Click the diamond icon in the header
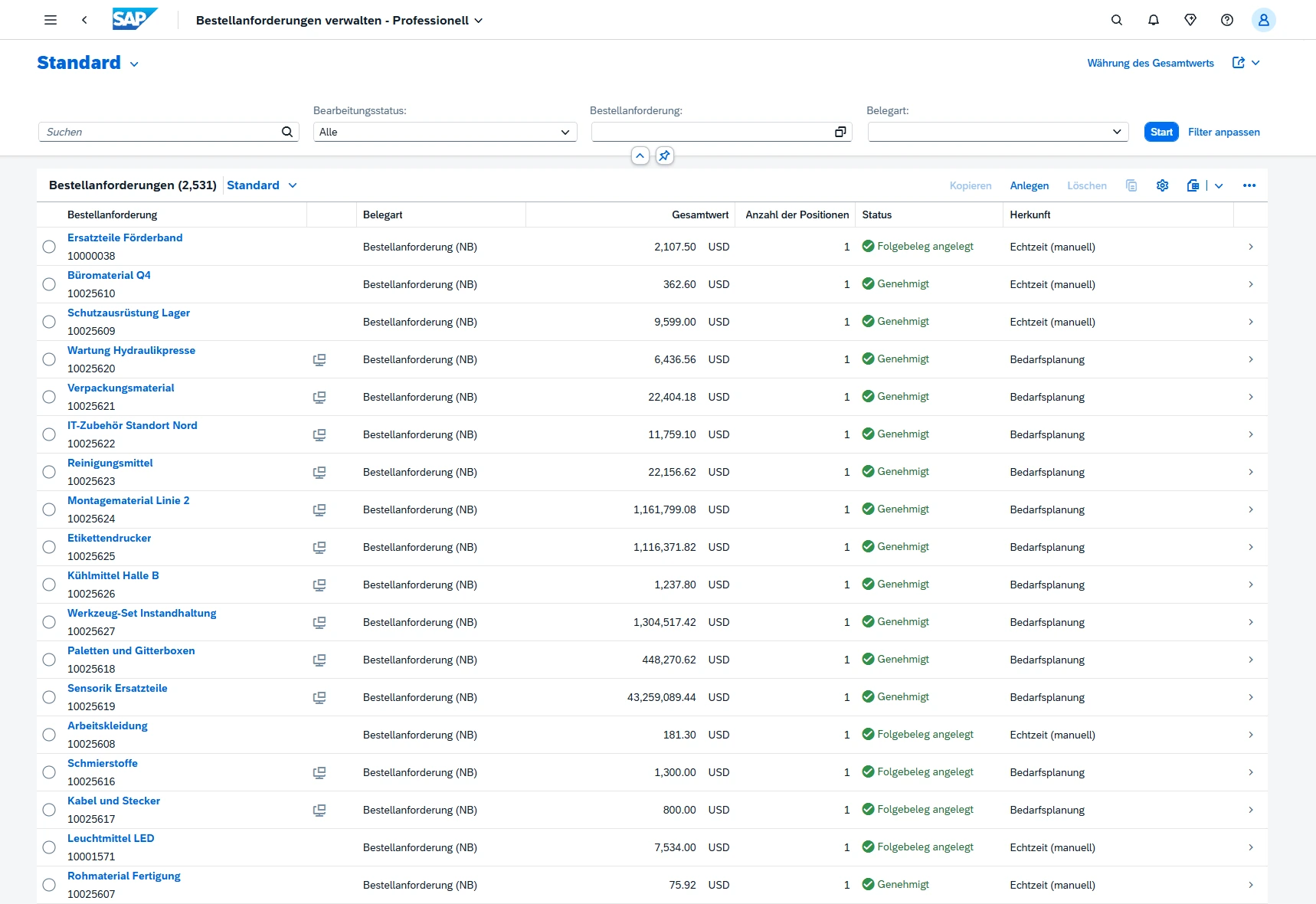 tap(1190, 20)
